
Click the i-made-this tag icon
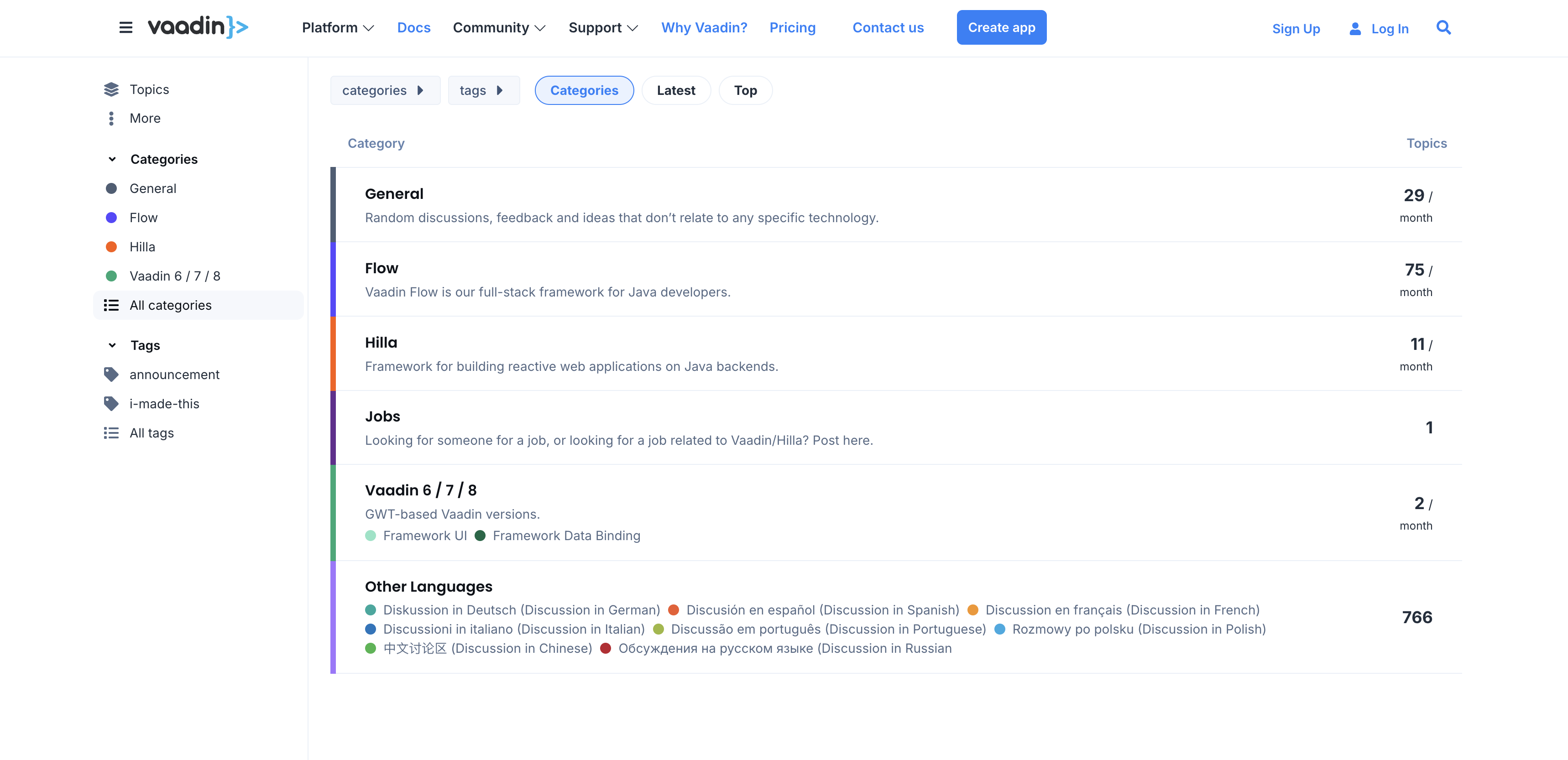111,404
